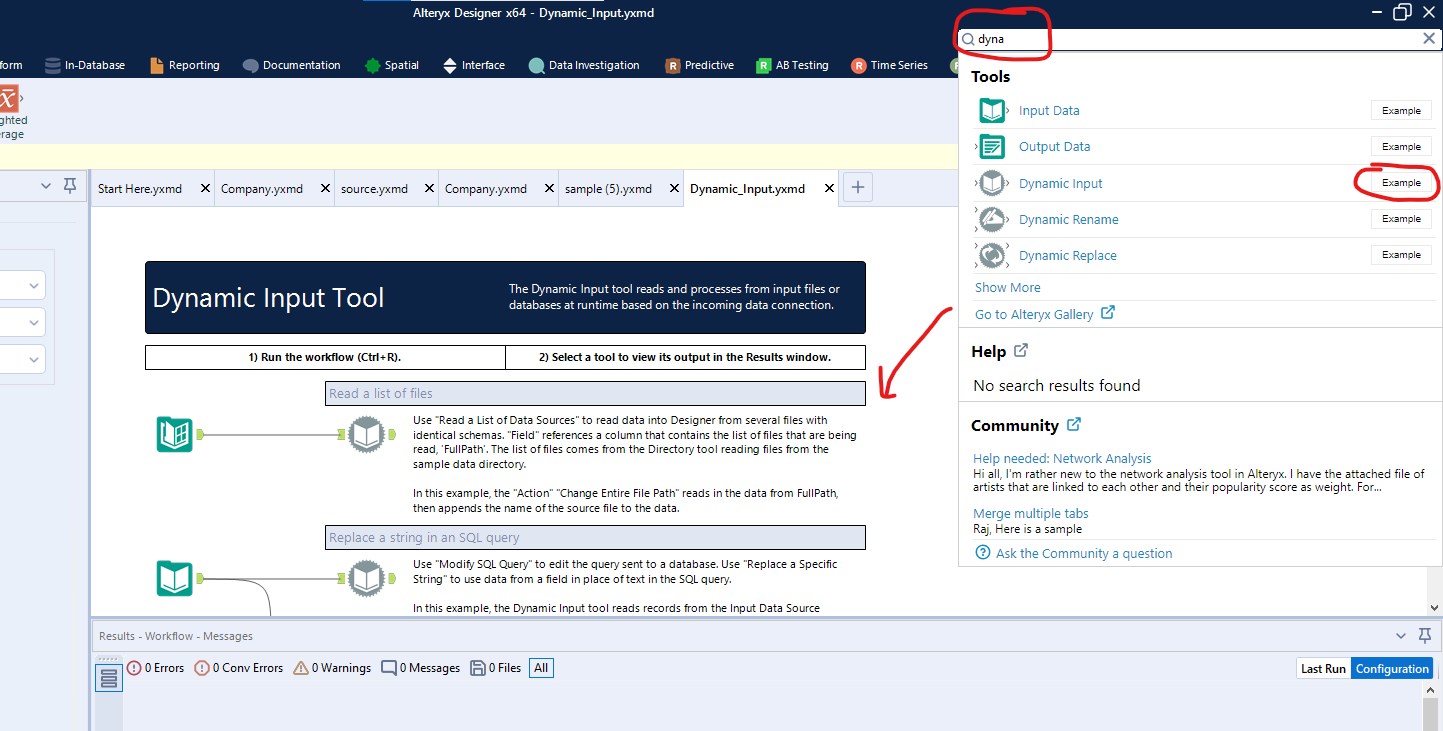Enable the All messages filter
Screen dimensions: 1443x731
coord(540,667)
